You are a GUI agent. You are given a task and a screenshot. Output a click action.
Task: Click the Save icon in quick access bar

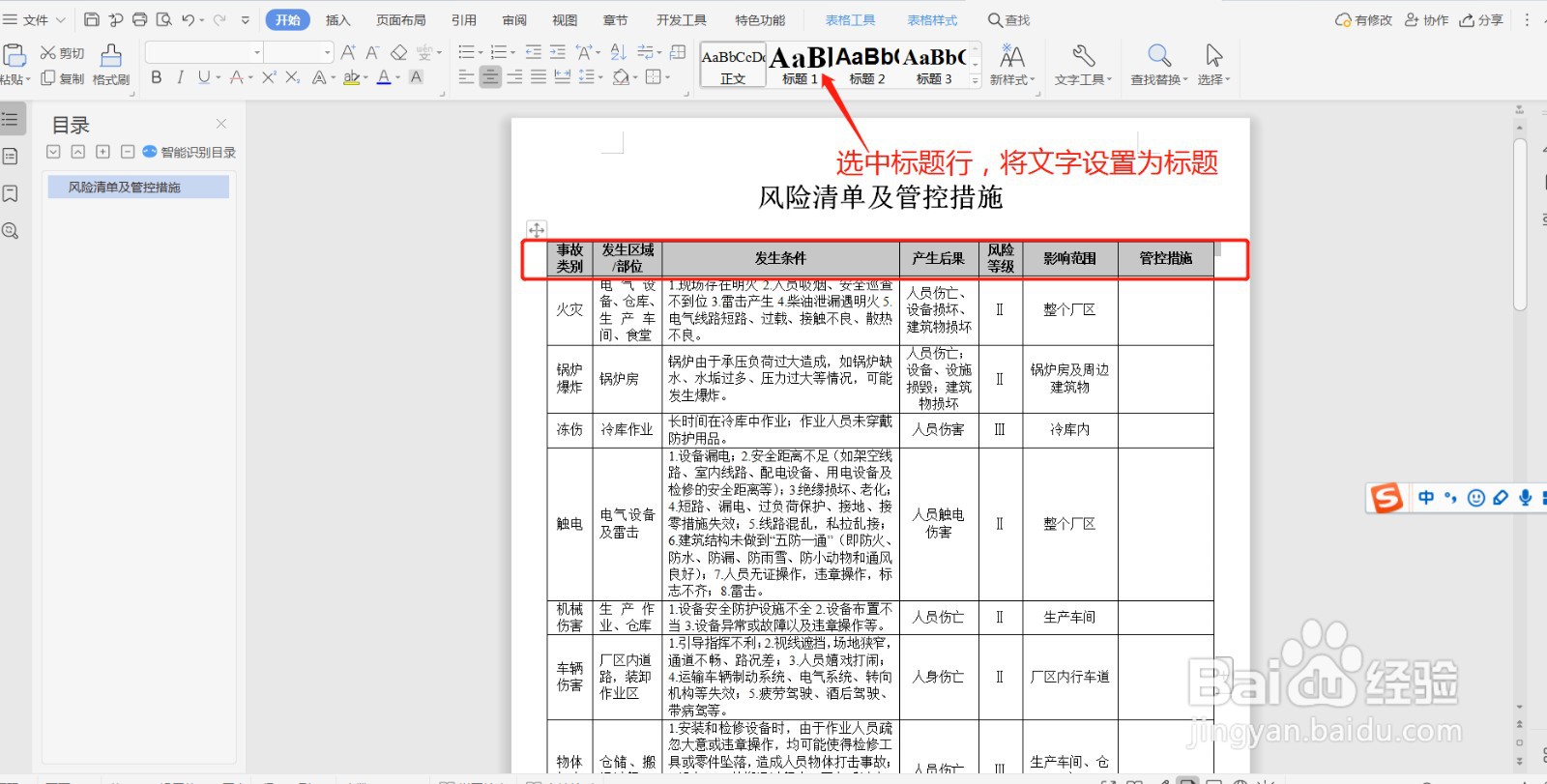[92, 19]
